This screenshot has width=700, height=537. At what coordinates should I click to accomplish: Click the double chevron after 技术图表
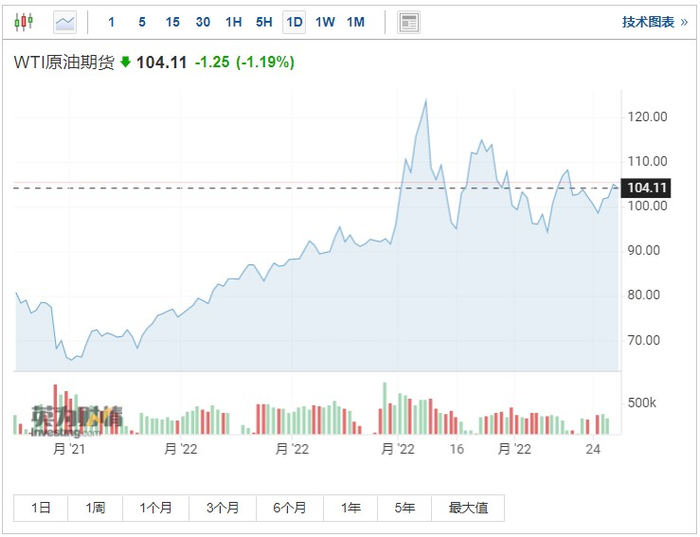click(684, 22)
